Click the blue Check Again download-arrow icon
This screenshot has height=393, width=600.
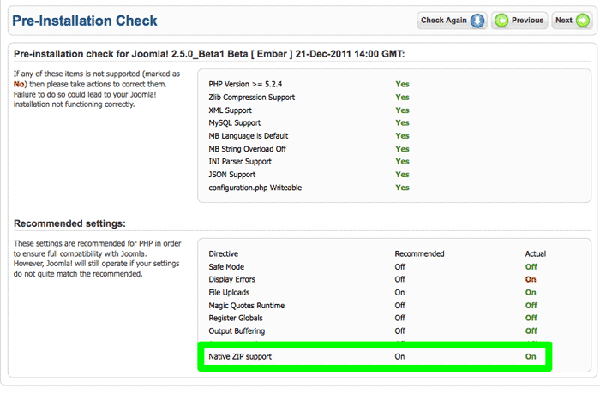(477, 20)
